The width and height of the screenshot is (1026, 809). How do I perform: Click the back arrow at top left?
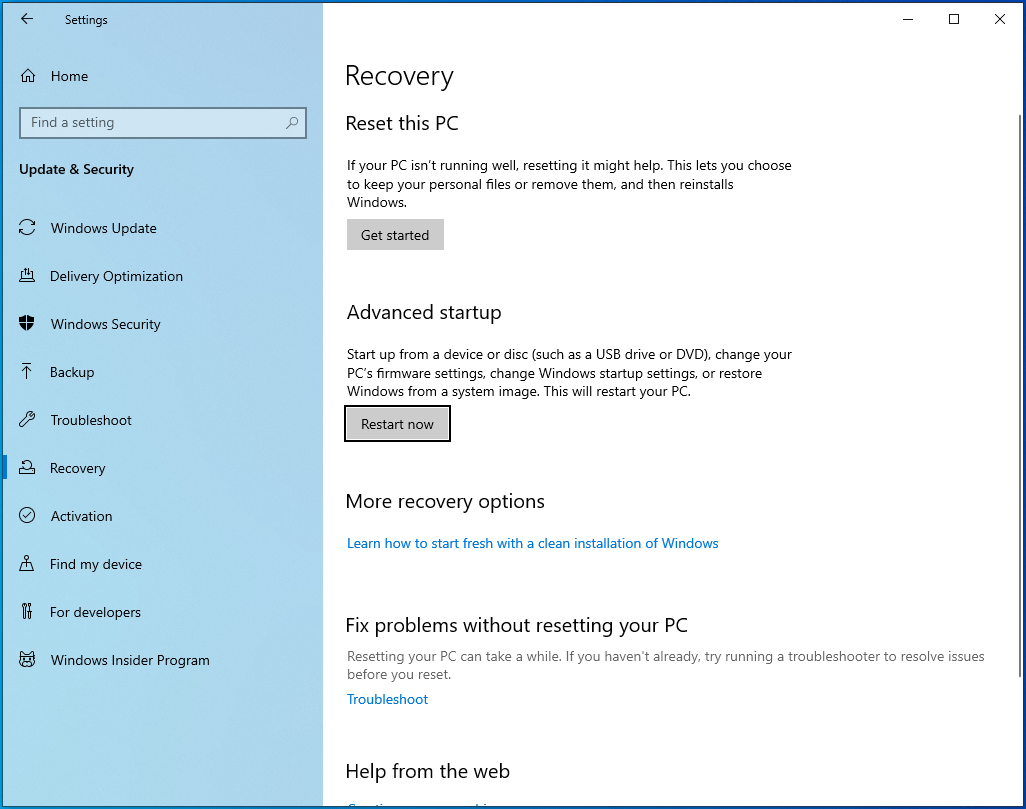coord(27,19)
